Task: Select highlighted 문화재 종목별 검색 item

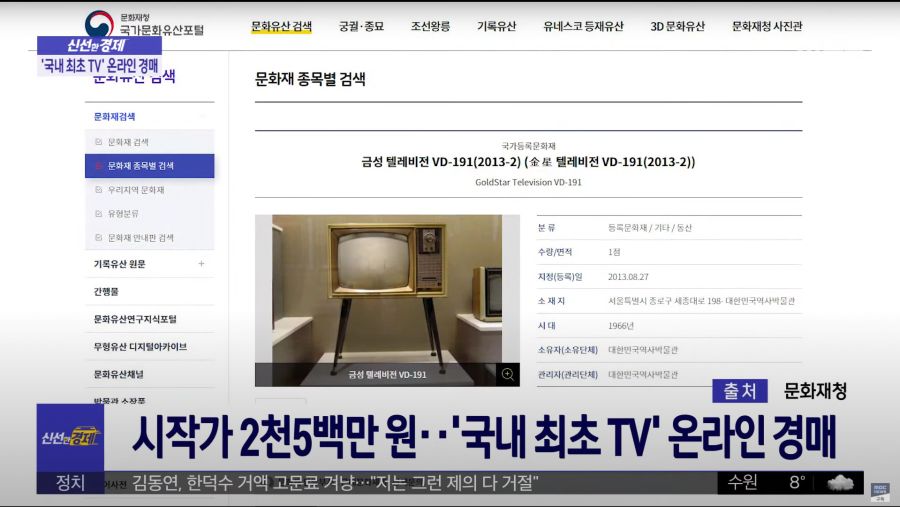Action: (149, 166)
